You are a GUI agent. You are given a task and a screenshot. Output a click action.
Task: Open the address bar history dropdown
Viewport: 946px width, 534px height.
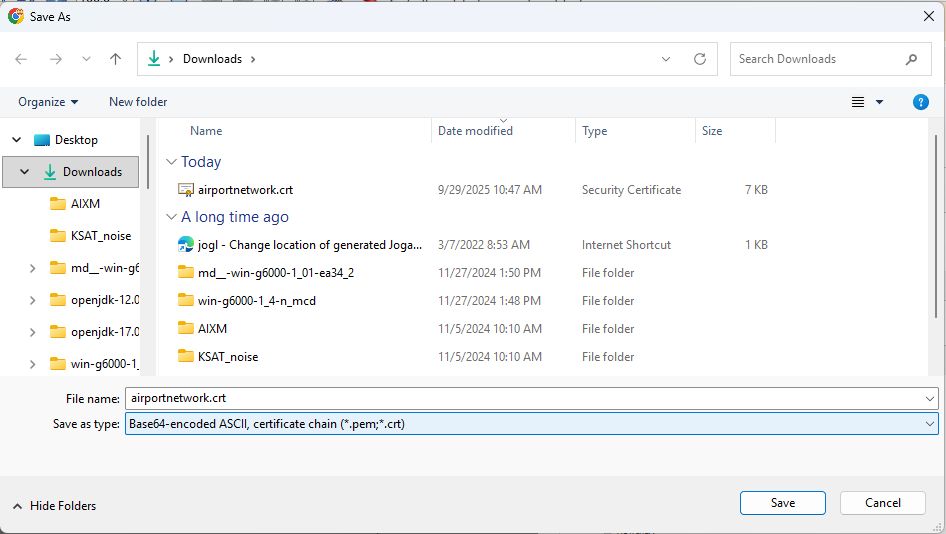(666, 59)
